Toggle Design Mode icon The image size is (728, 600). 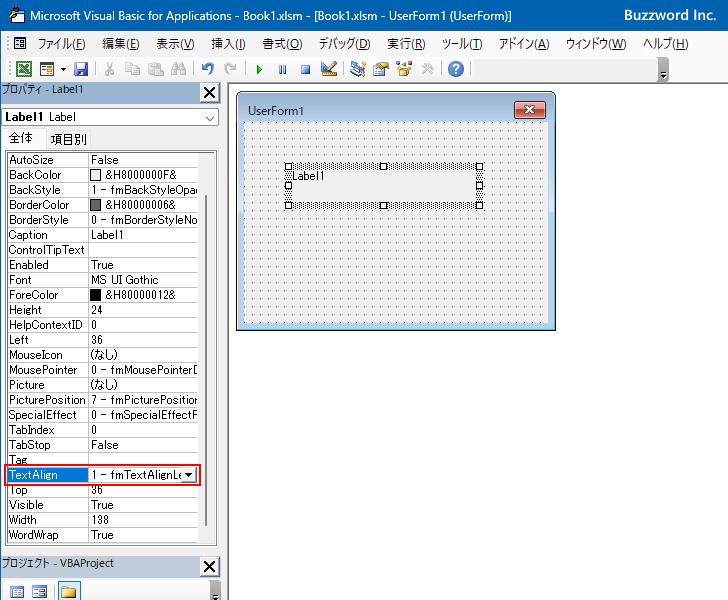[329, 69]
